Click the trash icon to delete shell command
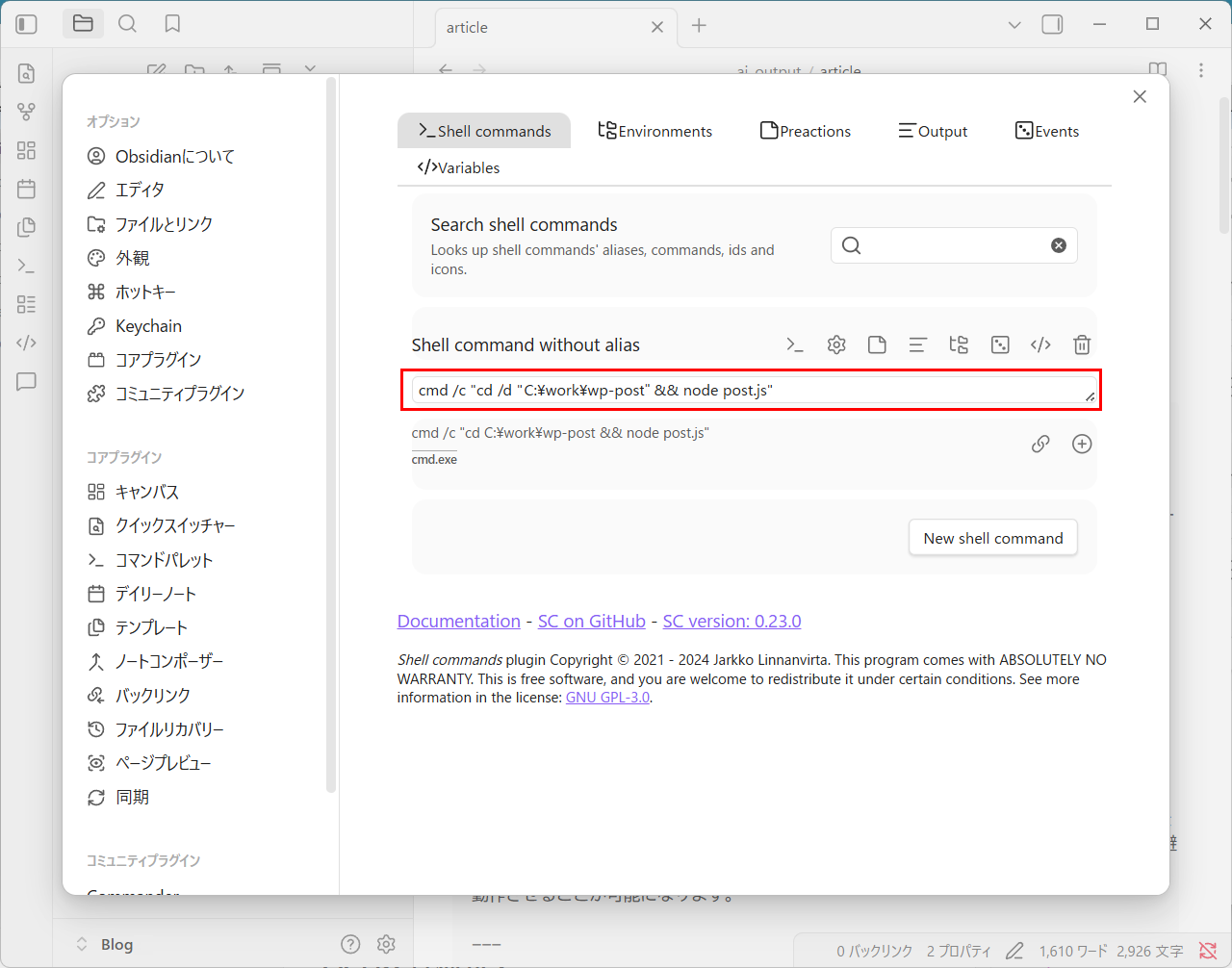The height and width of the screenshot is (968, 1232). tap(1082, 344)
